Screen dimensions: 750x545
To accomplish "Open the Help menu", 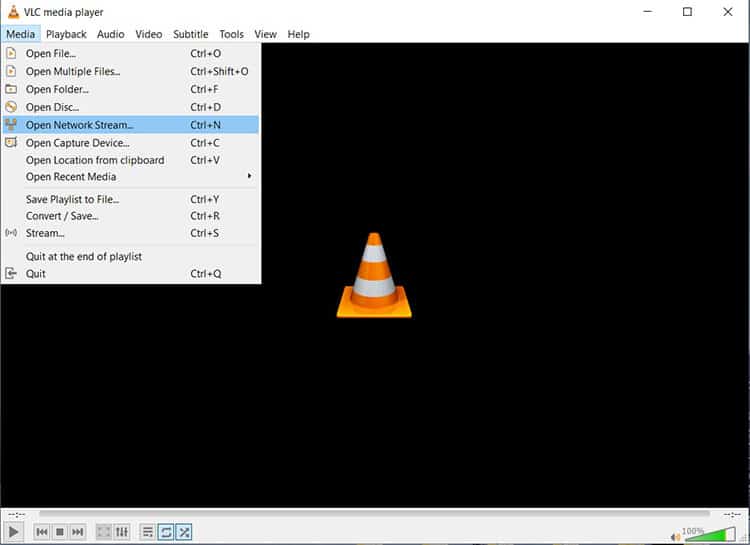I will click(x=298, y=34).
